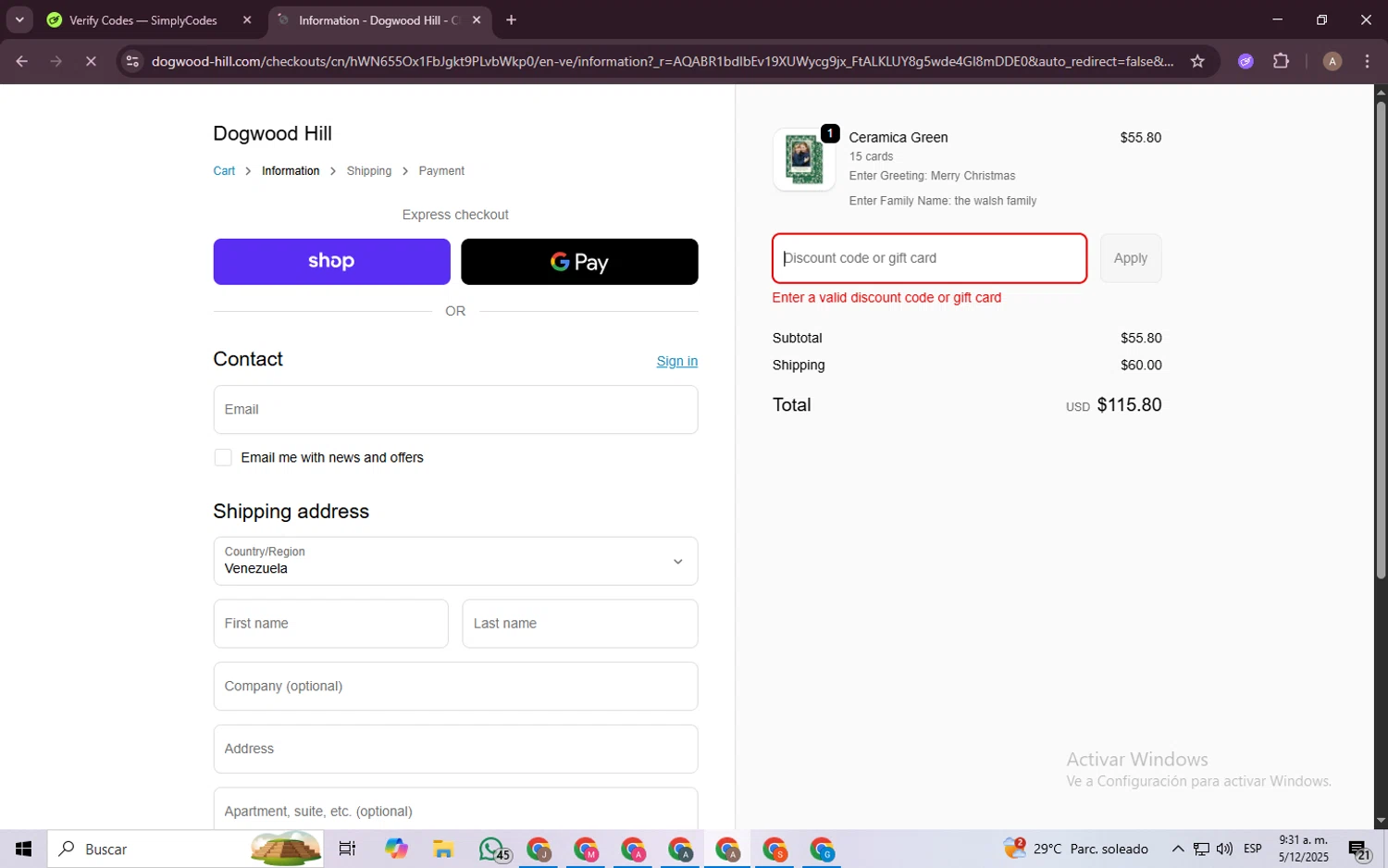Open the tab search dropdown arrow
This screenshot has height=868, width=1388.
pos(19,19)
